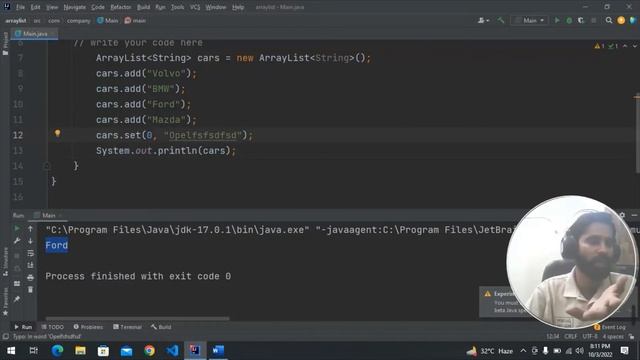Restore layout icon in Run panel
This screenshot has width=640, height=360.
[17, 283]
